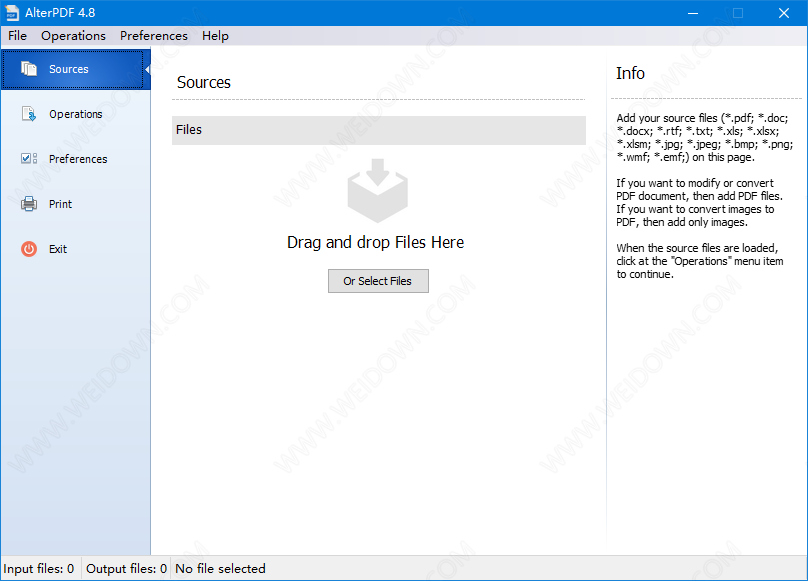Click the Sources documents icon in sidebar

tap(29, 69)
